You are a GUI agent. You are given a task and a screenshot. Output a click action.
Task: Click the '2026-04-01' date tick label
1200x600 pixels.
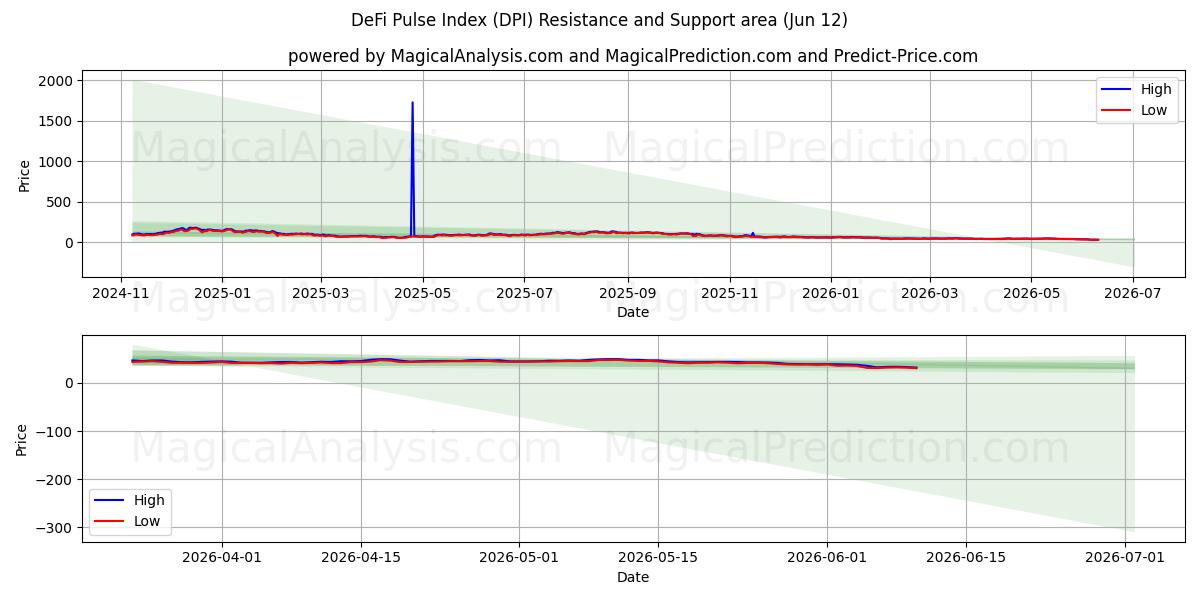point(222,559)
